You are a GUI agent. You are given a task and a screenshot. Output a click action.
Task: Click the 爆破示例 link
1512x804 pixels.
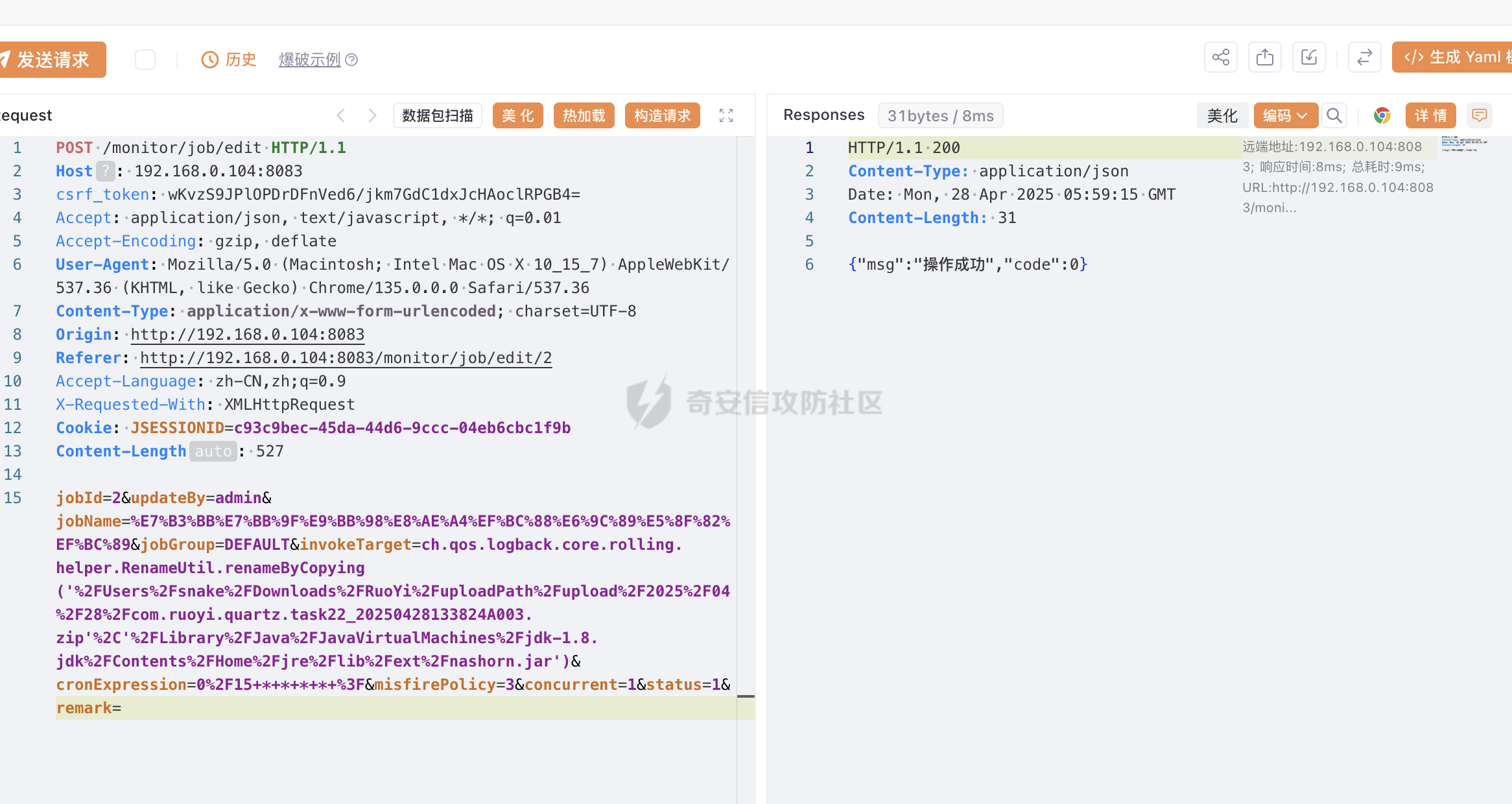[310, 60]
